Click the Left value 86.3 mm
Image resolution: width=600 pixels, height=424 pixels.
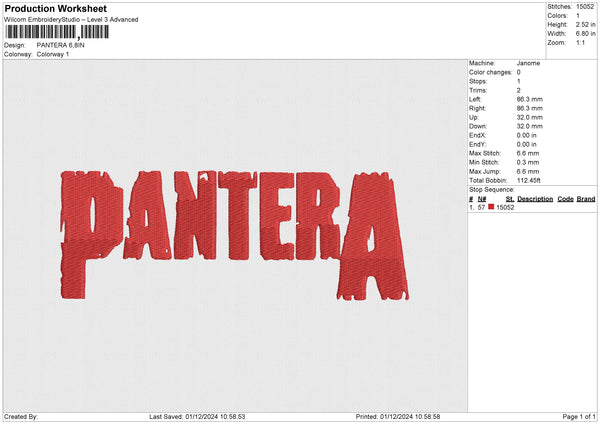tap(530, 99)
